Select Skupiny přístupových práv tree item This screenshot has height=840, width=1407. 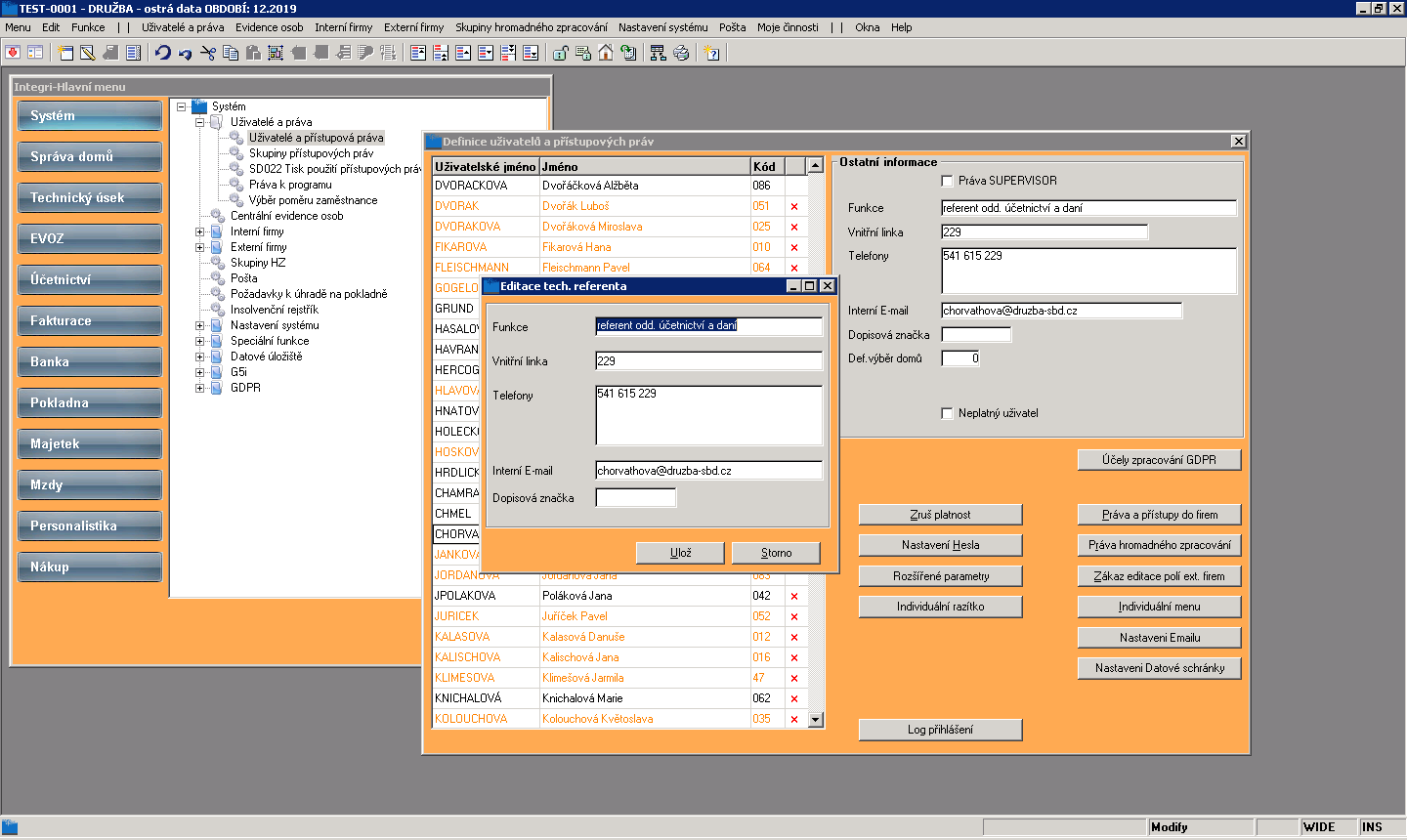pos(311,153)
